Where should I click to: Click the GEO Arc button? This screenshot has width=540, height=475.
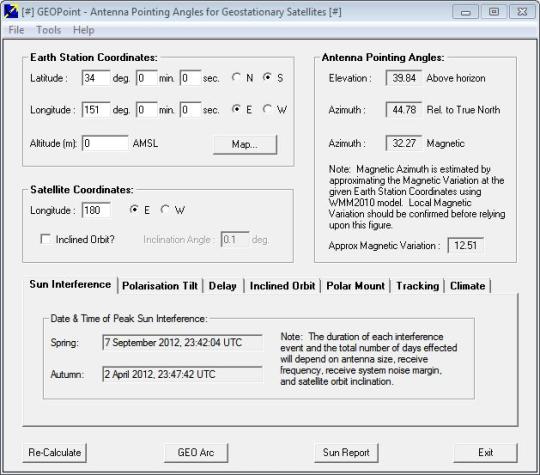coord(196,453)
